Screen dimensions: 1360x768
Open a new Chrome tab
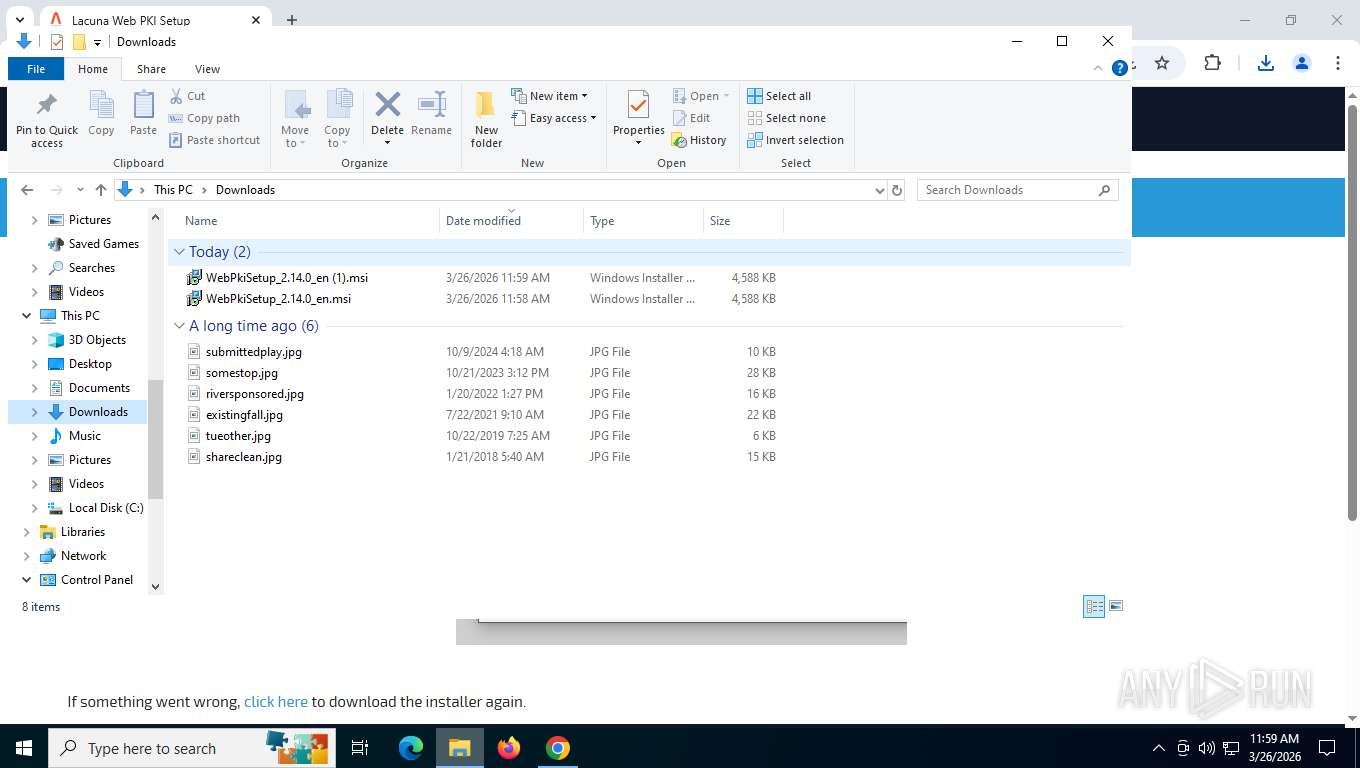pos(292,20)
